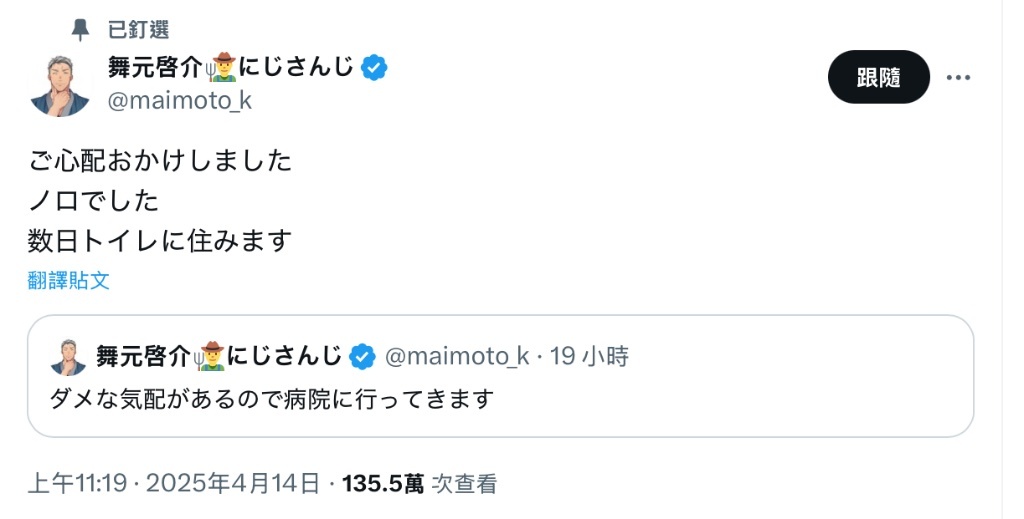This screenshot has width=1024, height=519.
Task: Click the 跟隨 follow button
Action: [x=878, y=77]
